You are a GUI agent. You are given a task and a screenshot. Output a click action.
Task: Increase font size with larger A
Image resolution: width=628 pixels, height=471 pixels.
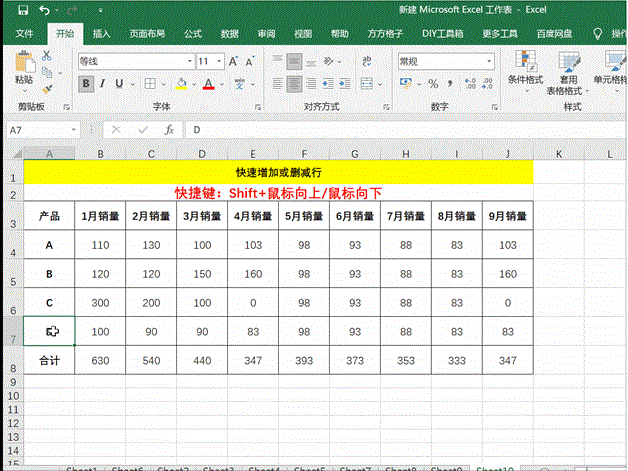[x=234, y=62]
